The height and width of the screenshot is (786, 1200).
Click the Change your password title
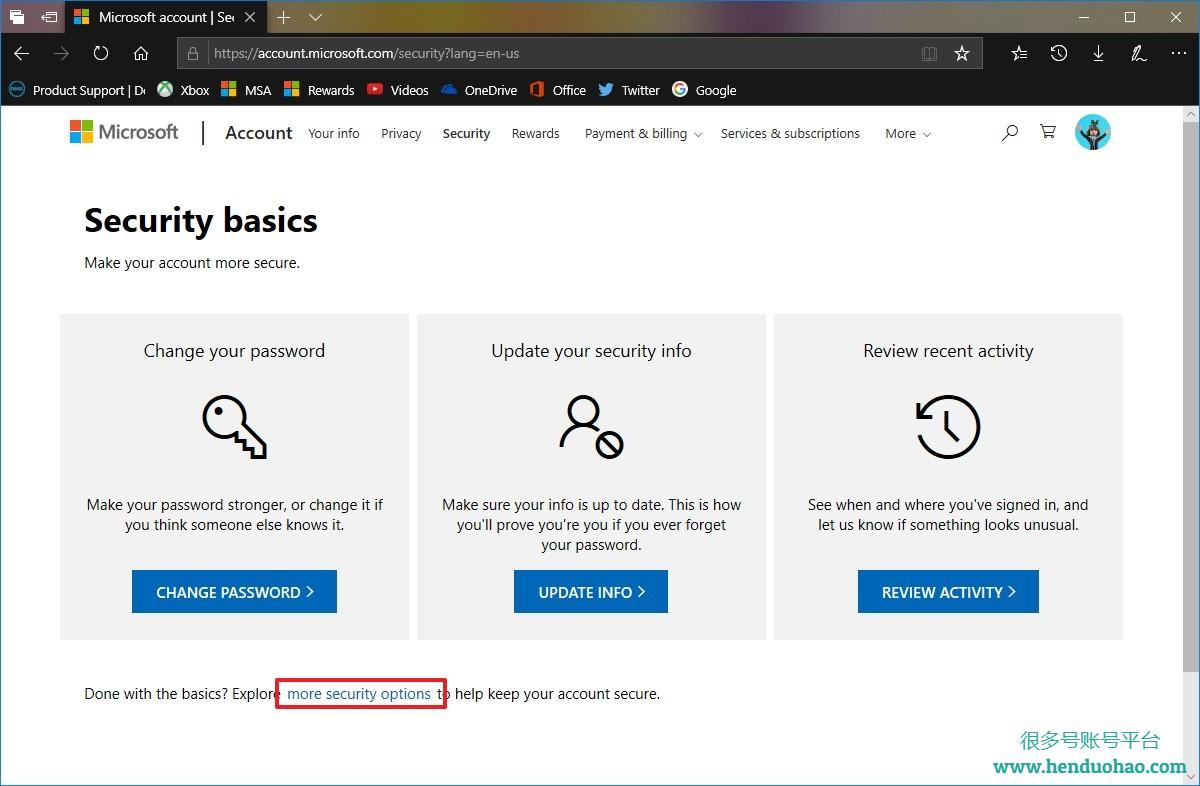234,351
